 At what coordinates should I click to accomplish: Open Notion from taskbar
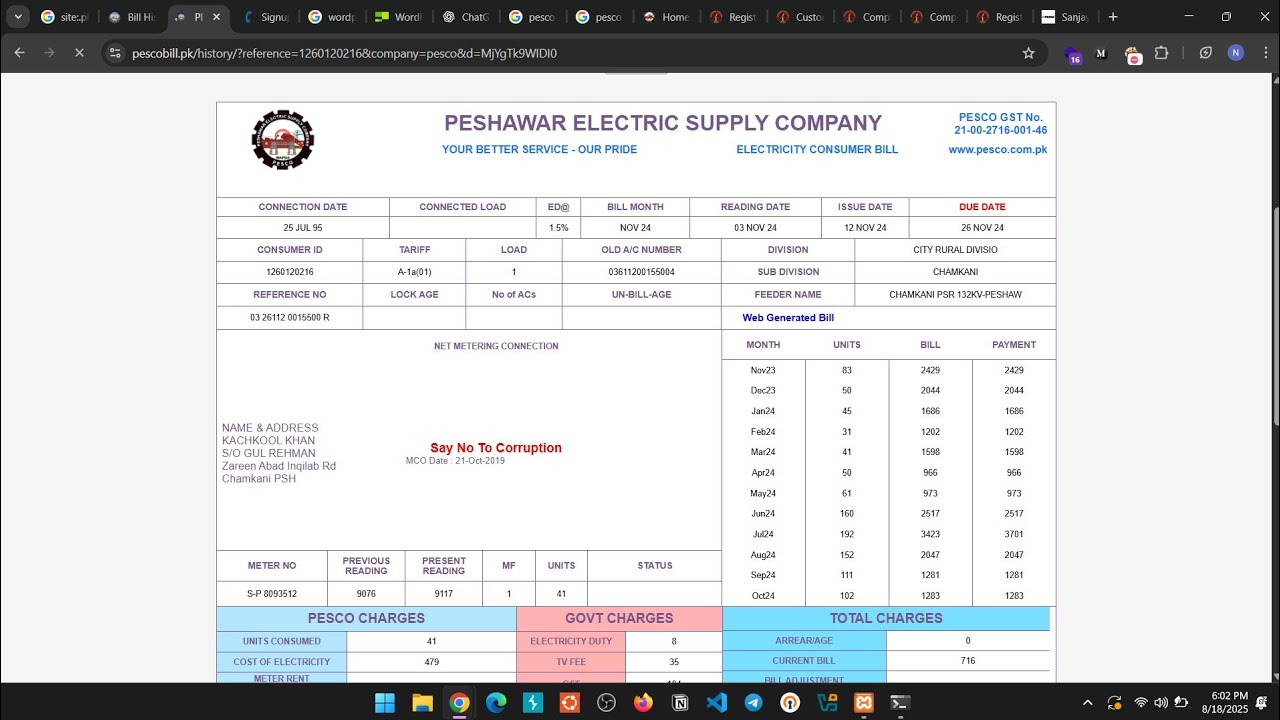[x=680, y=703]
